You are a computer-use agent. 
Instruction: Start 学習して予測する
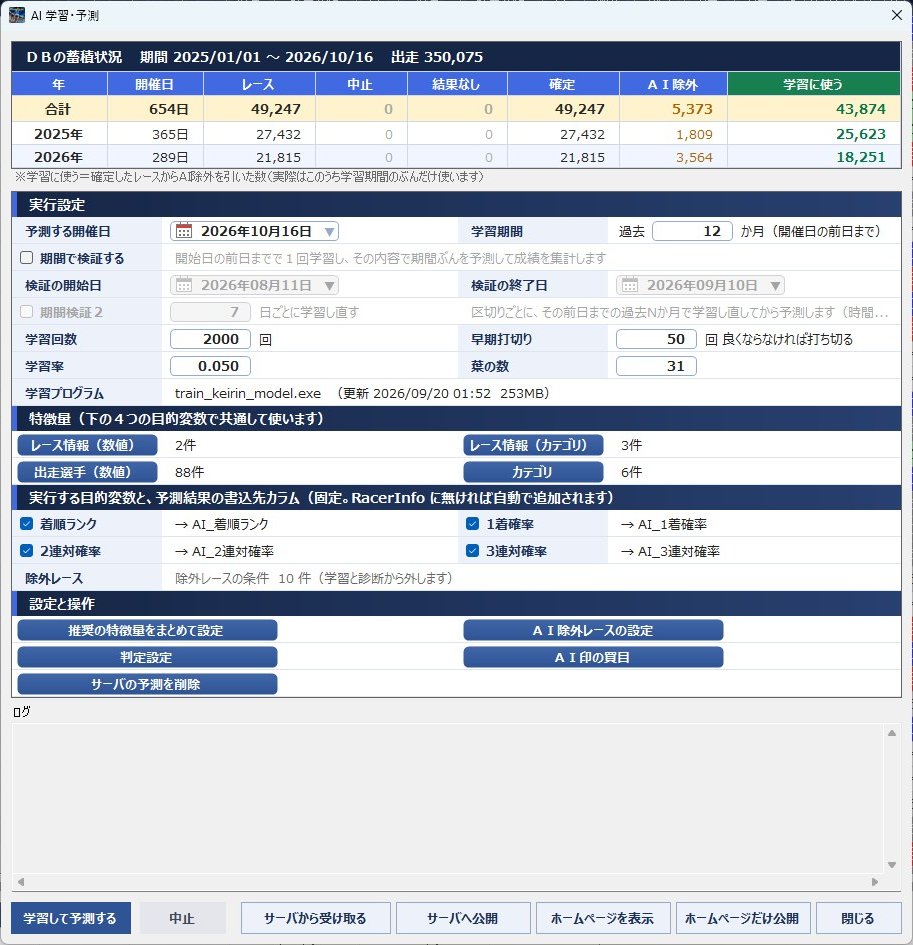click(71, 918)
